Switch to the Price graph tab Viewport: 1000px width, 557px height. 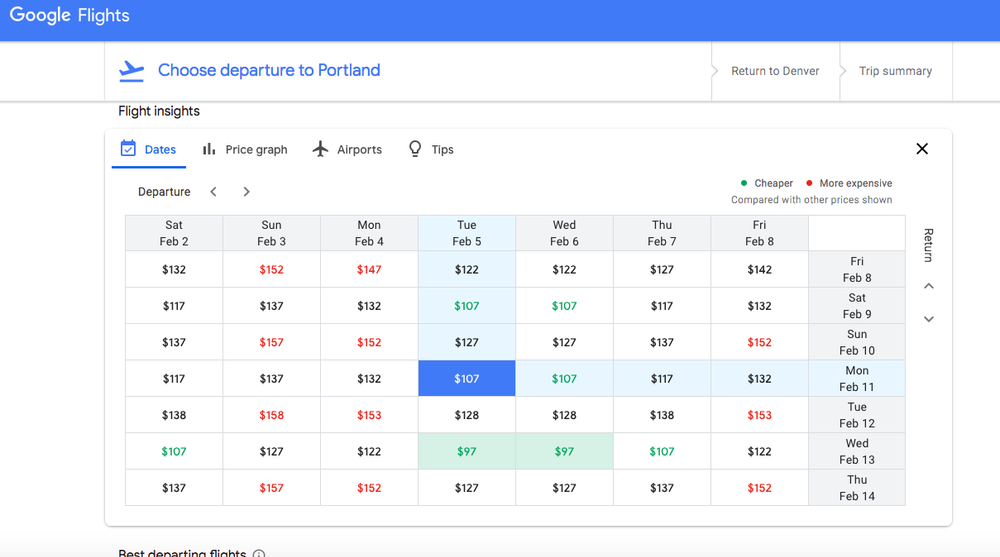click(245, 149)
